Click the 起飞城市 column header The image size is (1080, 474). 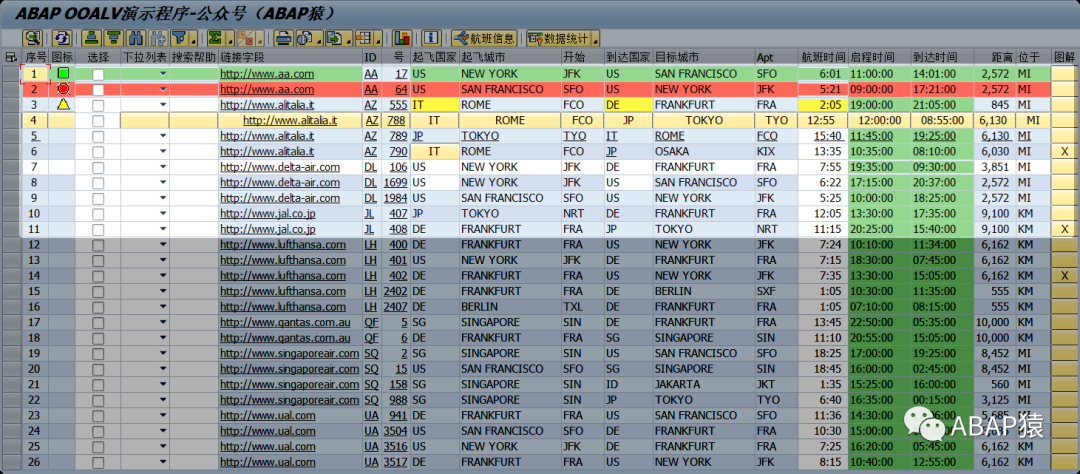(510, 56)
